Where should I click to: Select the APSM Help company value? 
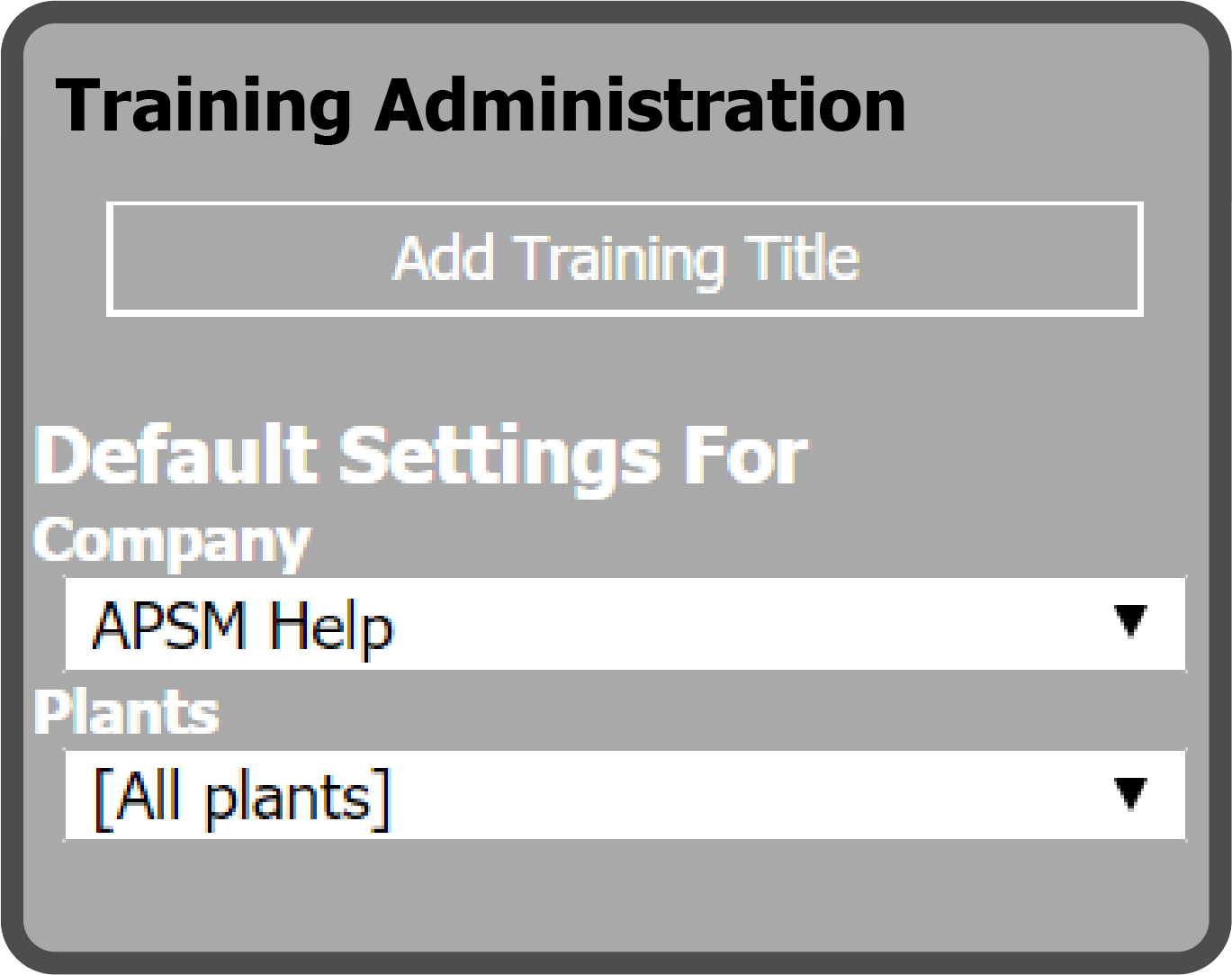click(x=243, y=626)
